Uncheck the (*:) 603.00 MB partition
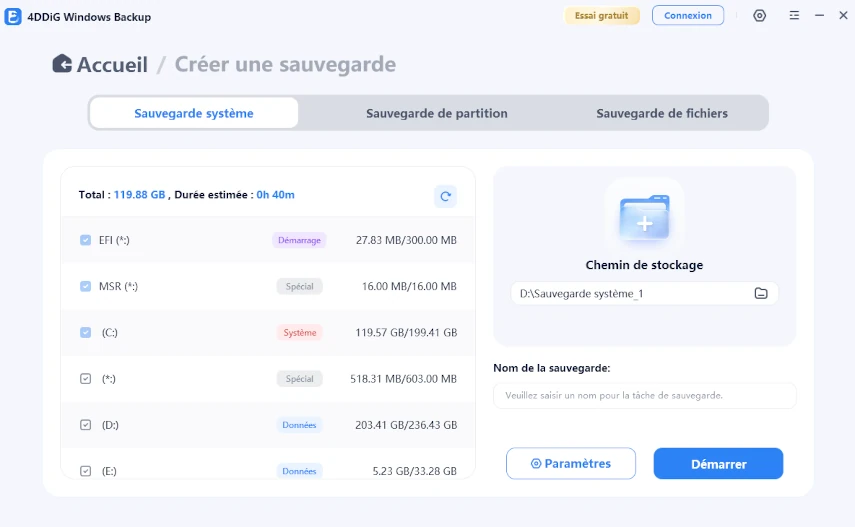Image resolution: width=855 pixels, height=527 pixels. [x=86, y=379]
